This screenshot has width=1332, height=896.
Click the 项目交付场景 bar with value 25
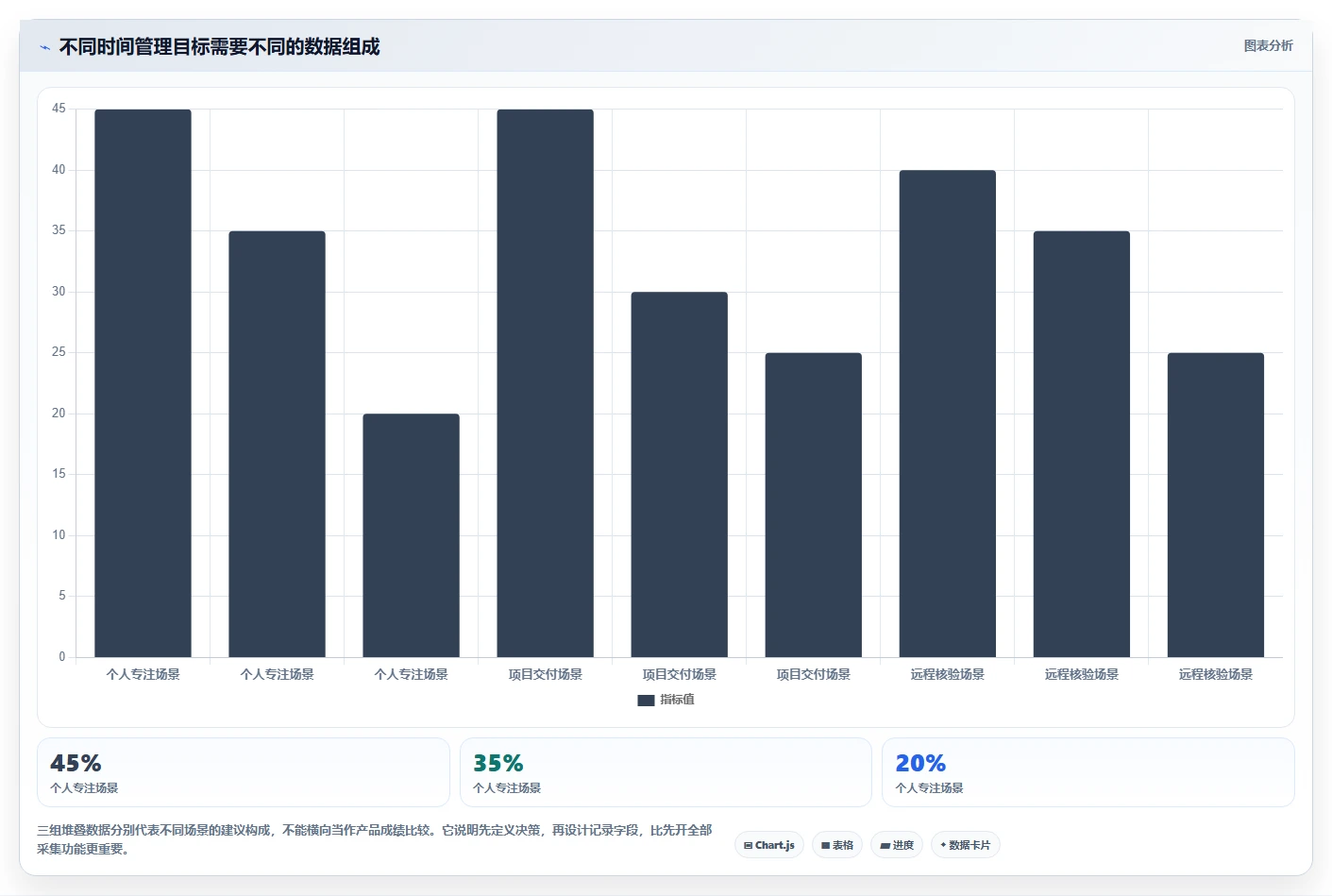pos(813,505)
